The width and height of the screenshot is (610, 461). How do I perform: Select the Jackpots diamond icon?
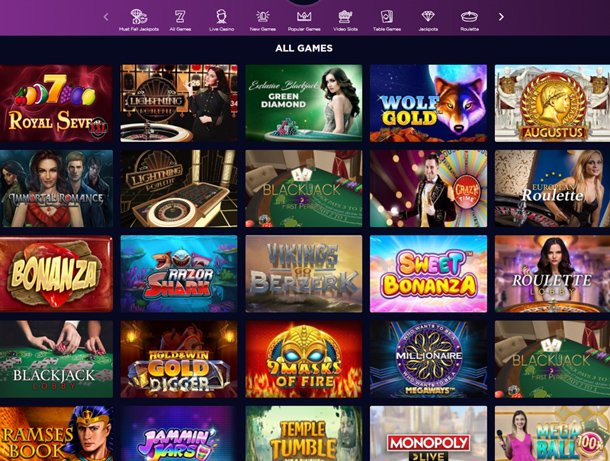tap(428, 16)
